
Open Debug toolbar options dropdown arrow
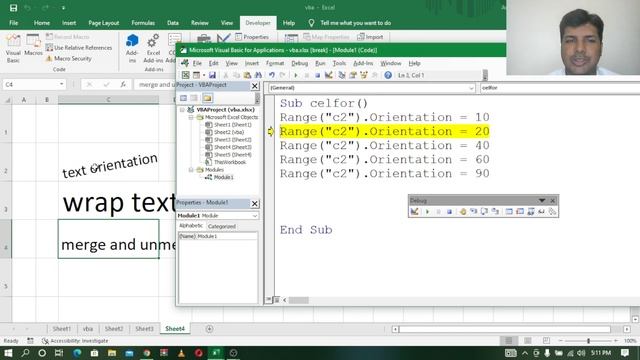[542, 200]
